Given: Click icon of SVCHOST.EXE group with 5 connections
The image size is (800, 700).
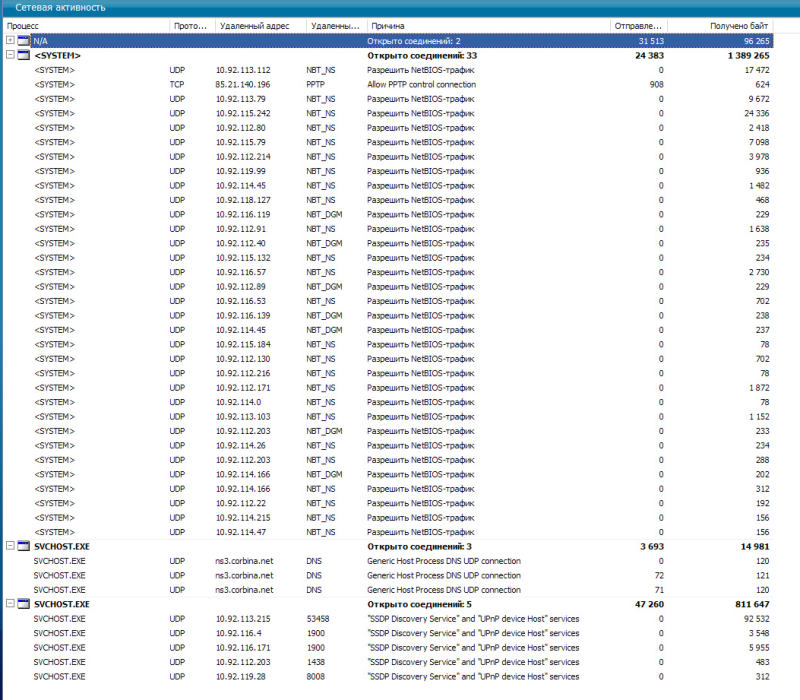Looking at the screenshot, I should click(24, 605).
